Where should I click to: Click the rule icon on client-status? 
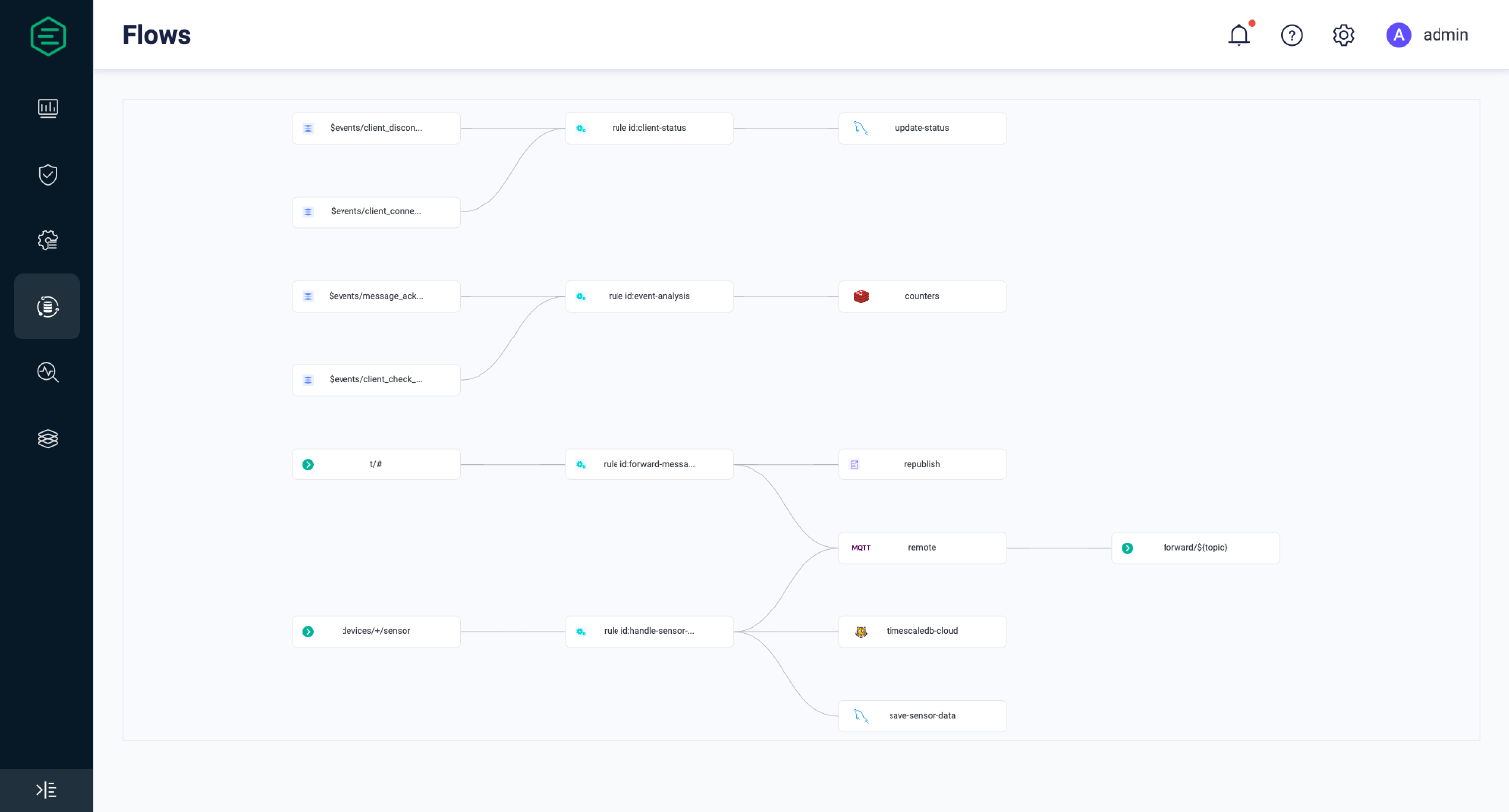pyautogui.click(x=581, y=128)
